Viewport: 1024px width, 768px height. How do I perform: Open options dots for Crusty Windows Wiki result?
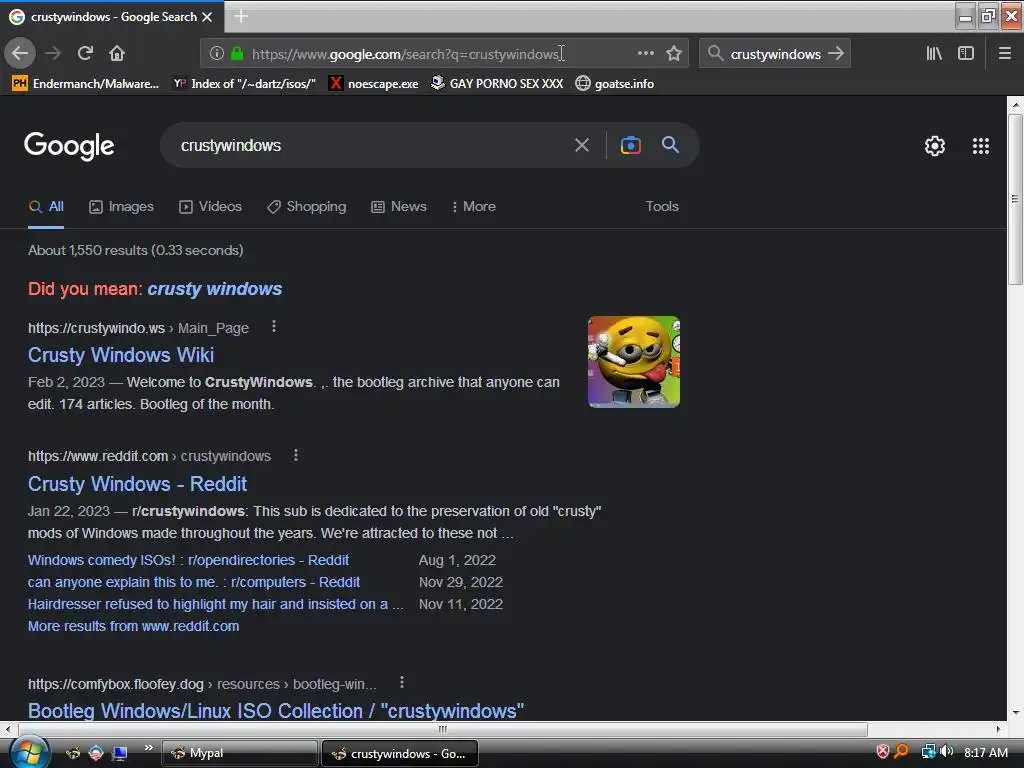pos(274,327)
